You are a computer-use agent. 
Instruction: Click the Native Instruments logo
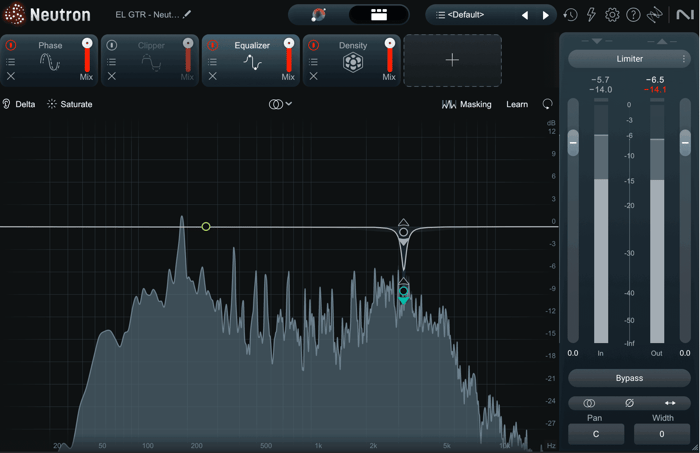coord(685,15)
